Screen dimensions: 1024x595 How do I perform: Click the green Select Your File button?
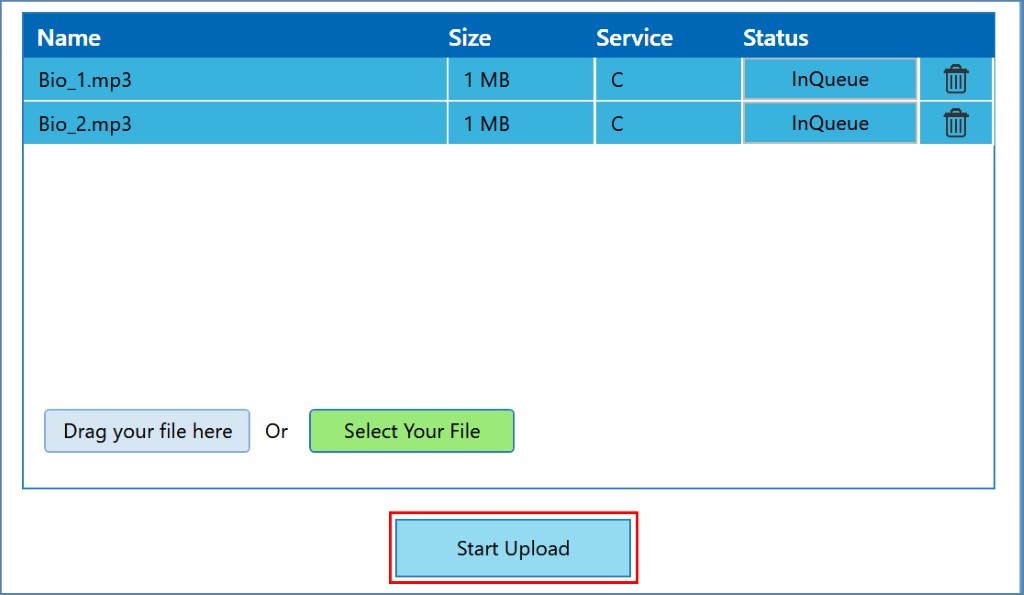[x=411, y=431]
